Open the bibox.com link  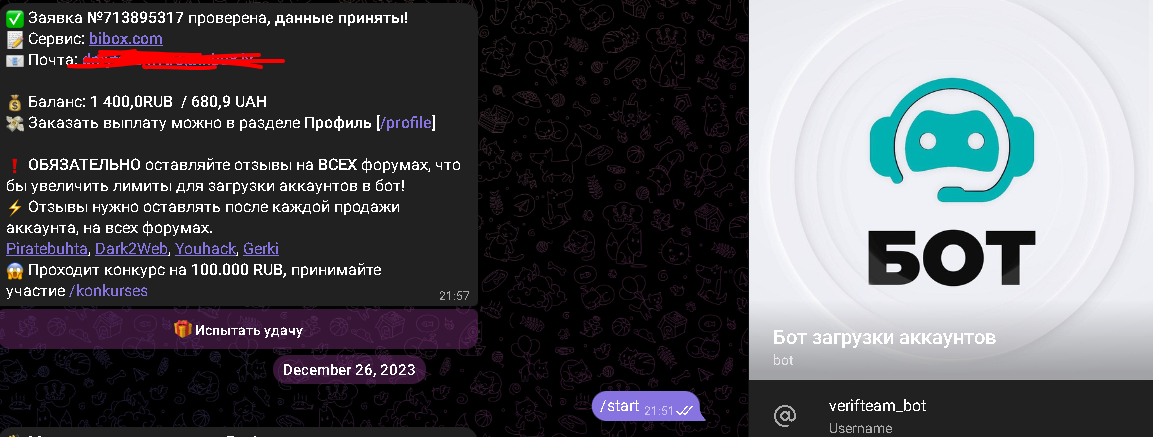coord(126,38)
